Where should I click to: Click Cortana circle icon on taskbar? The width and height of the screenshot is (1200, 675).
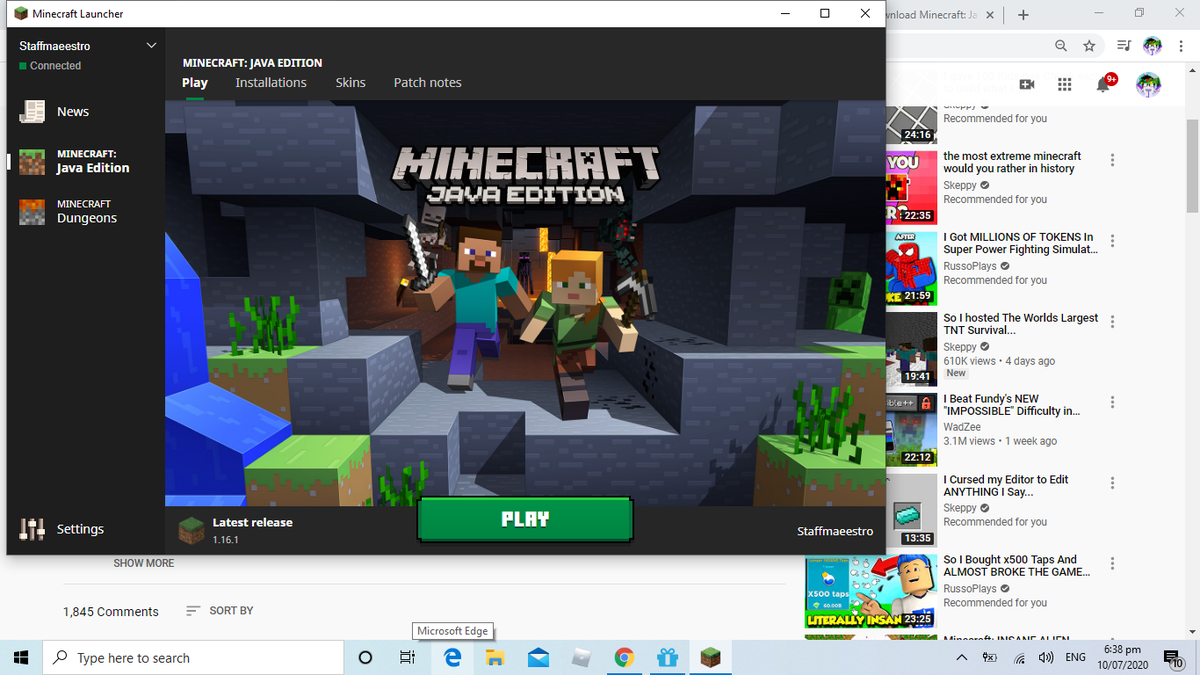365,657
